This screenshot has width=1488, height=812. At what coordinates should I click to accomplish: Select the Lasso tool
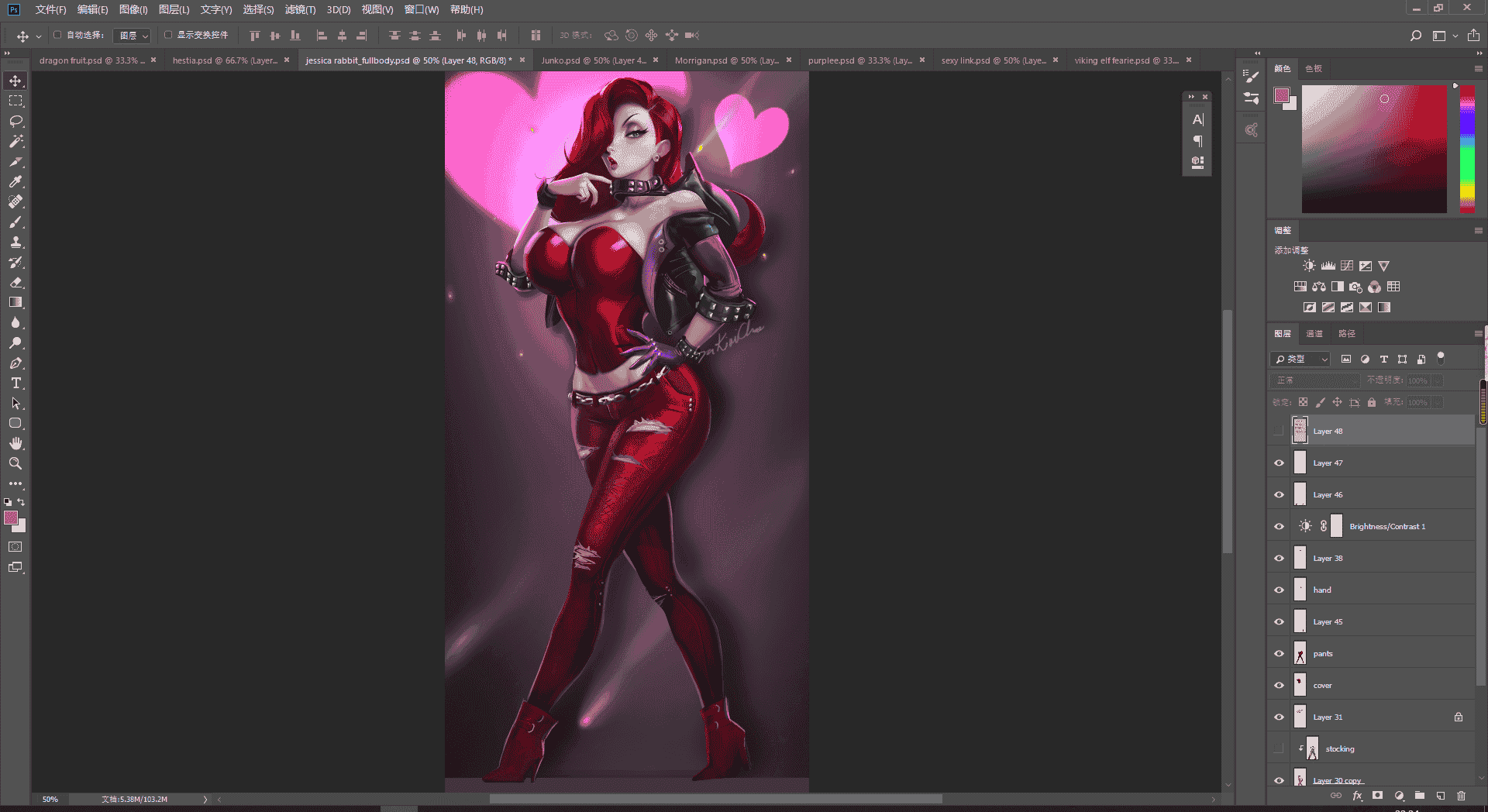click(x=15, y=122)
